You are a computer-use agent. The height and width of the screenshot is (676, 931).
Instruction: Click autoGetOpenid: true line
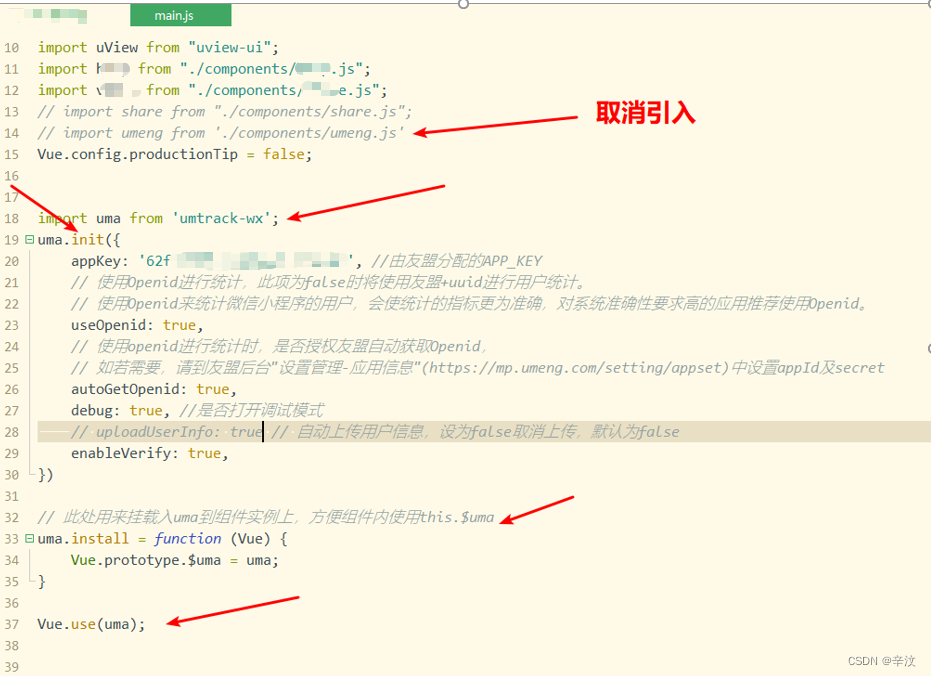tap(154, 389)
